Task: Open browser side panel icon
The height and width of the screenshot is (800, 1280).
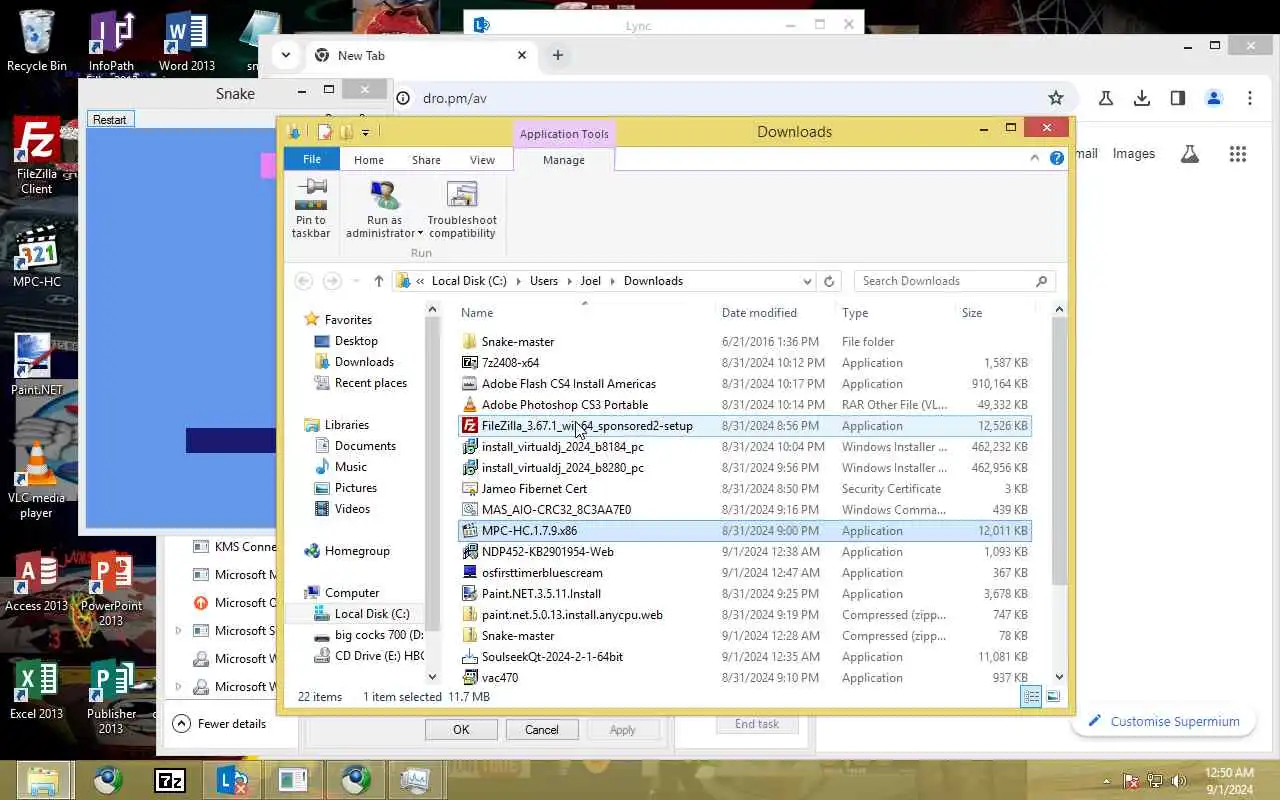Action: (x=1178, y=98)
